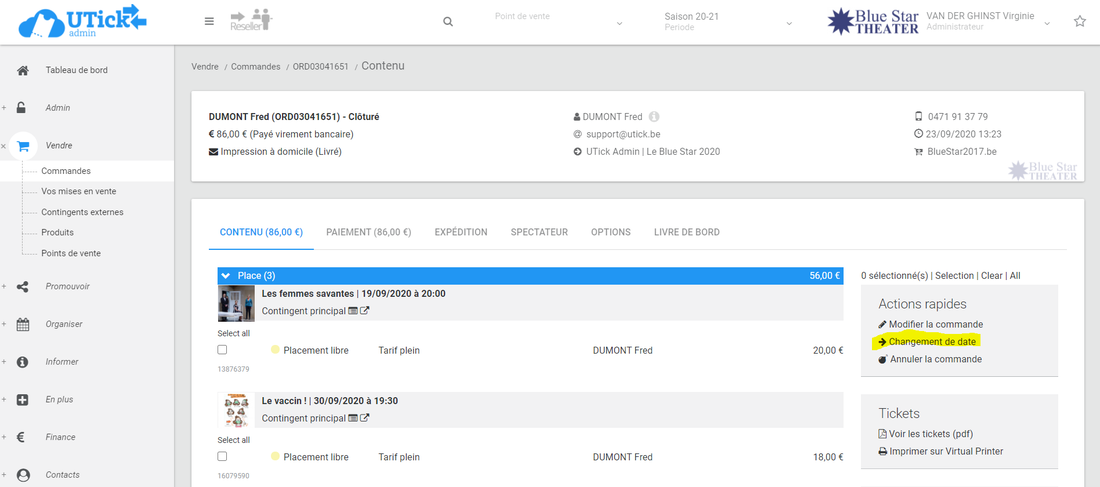Click the Organiser calendar icon

pos(23,324)
